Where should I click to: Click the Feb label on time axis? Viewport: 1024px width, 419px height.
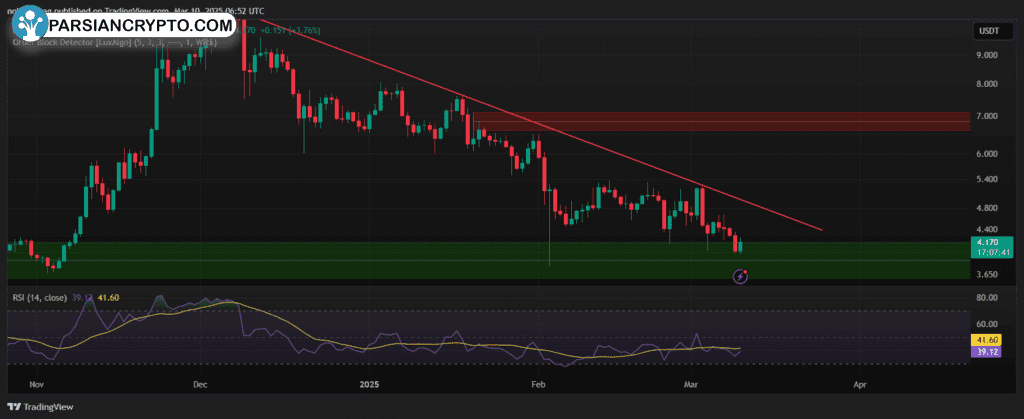click(x=539, y=383)
